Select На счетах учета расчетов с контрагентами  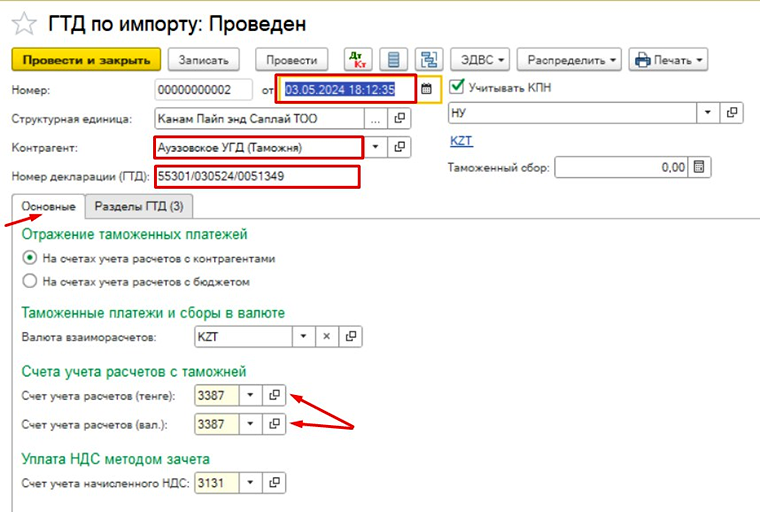click(x=30, y=258)
